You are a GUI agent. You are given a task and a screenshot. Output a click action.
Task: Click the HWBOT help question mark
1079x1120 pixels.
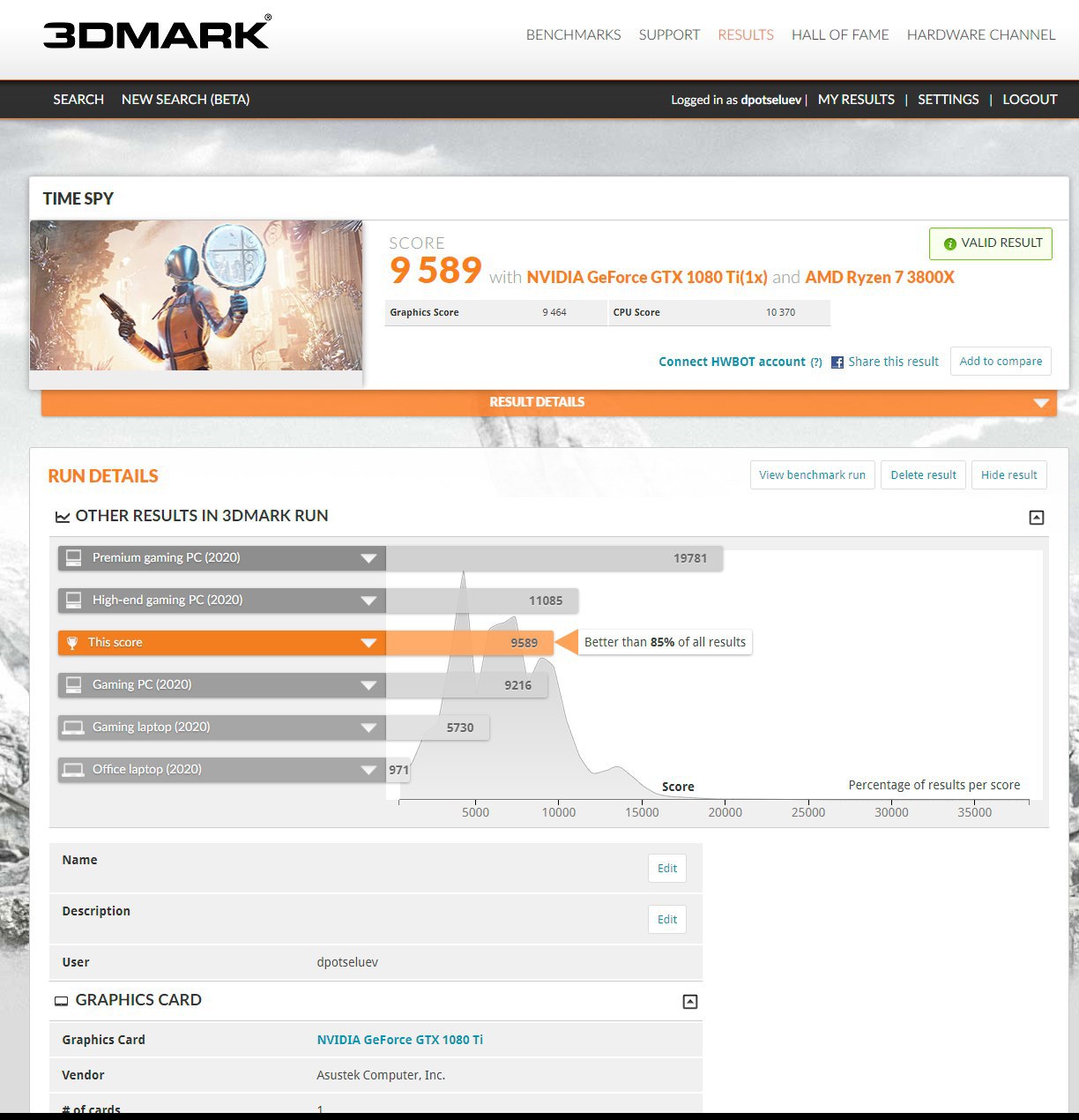pos(816,362)
